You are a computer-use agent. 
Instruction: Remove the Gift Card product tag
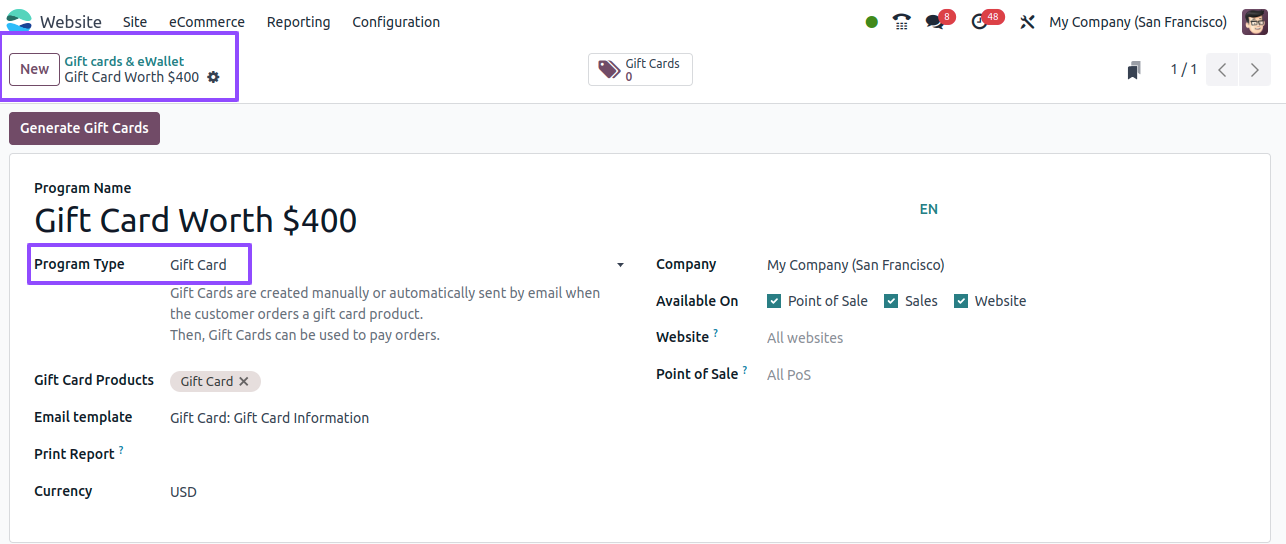click(x=244, y=381)
